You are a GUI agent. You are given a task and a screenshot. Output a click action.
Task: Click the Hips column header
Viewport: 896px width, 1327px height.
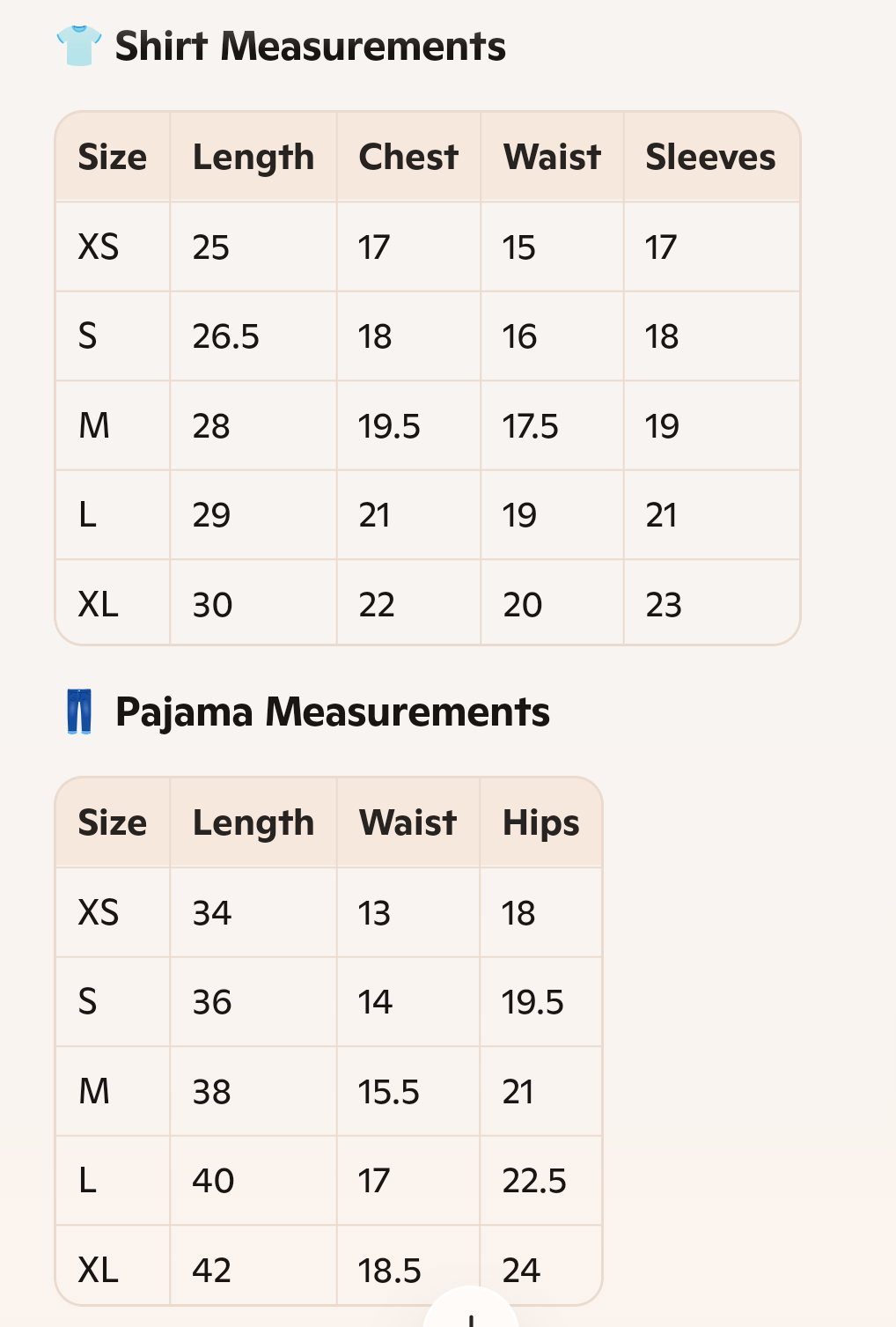coord(540,823)
